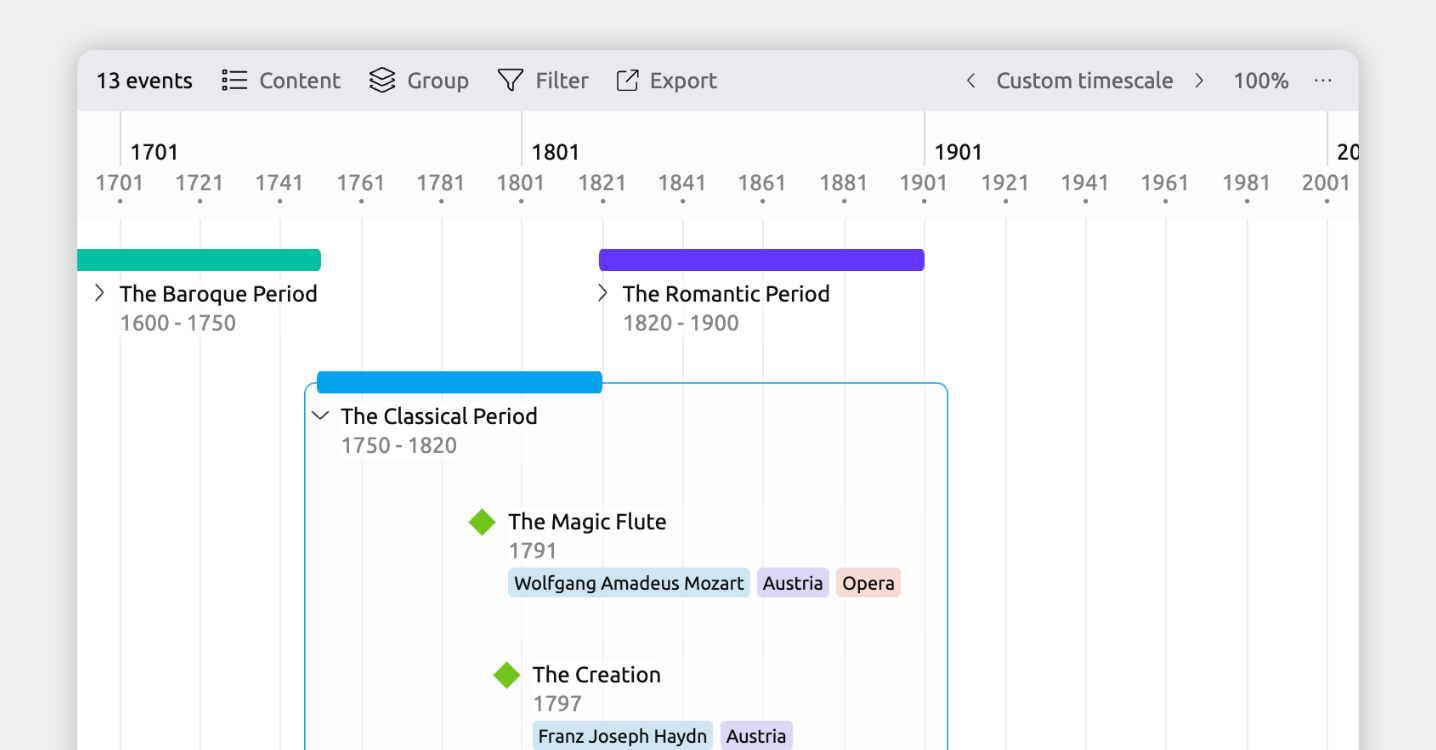The width and height of the screenshot is (1436, 750).
Task: Open The Creation event title
Action: 597,674
